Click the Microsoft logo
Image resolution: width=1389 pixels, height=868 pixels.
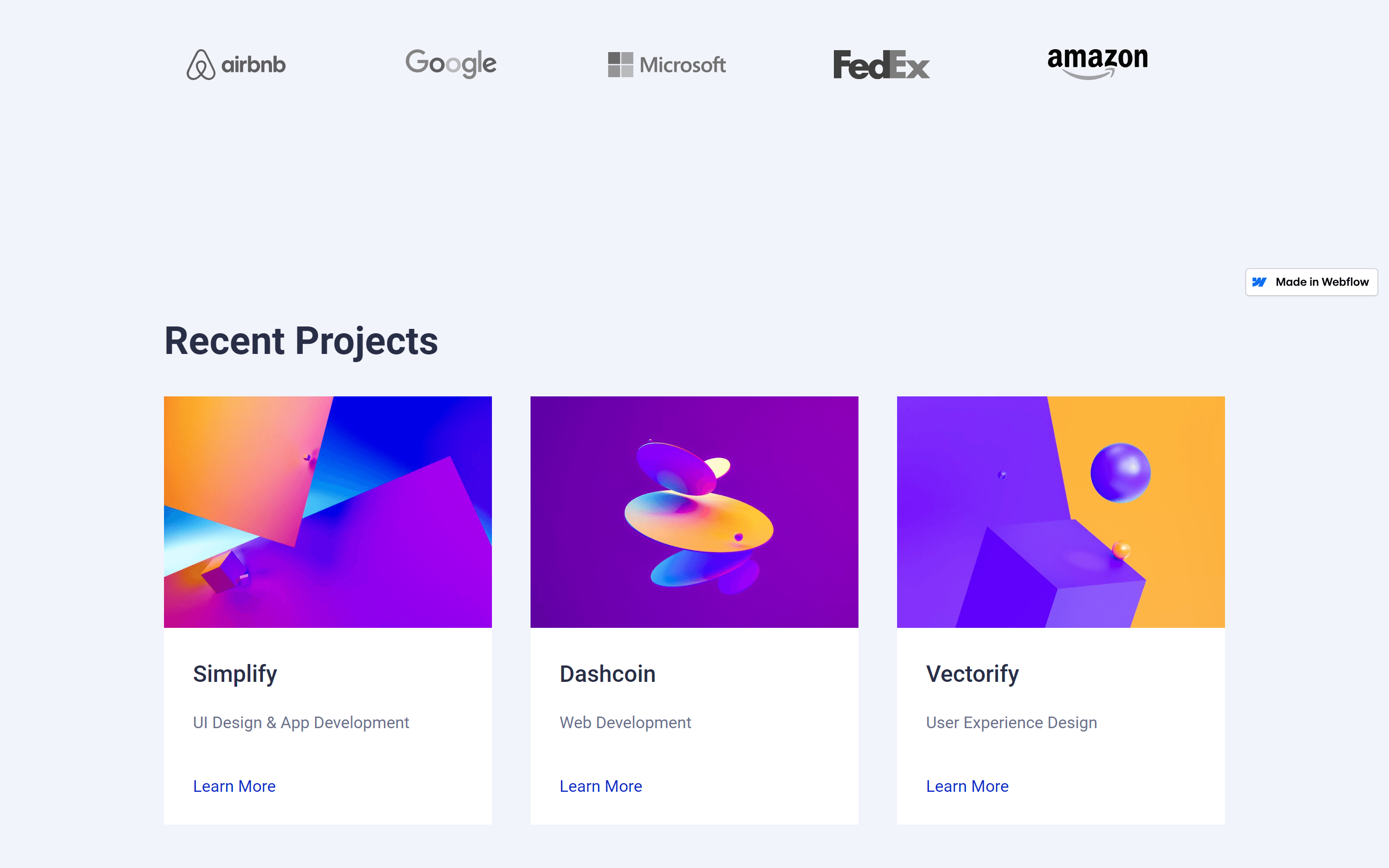[667, 64]
